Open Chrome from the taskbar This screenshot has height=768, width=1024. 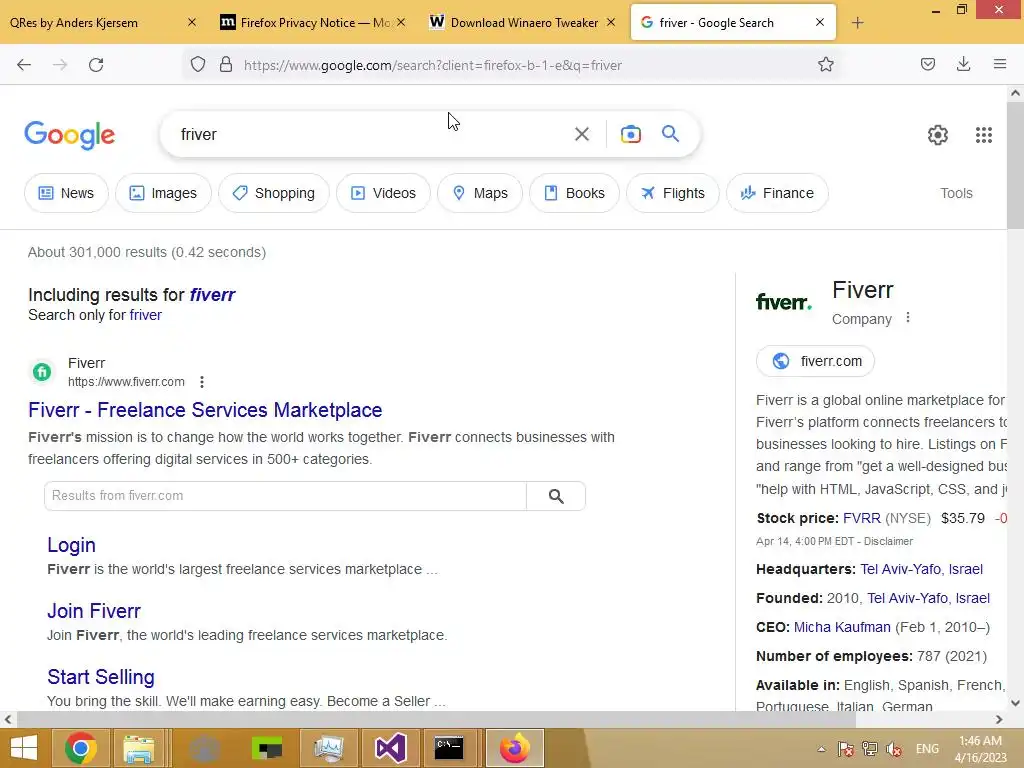(x=81, y=748)
